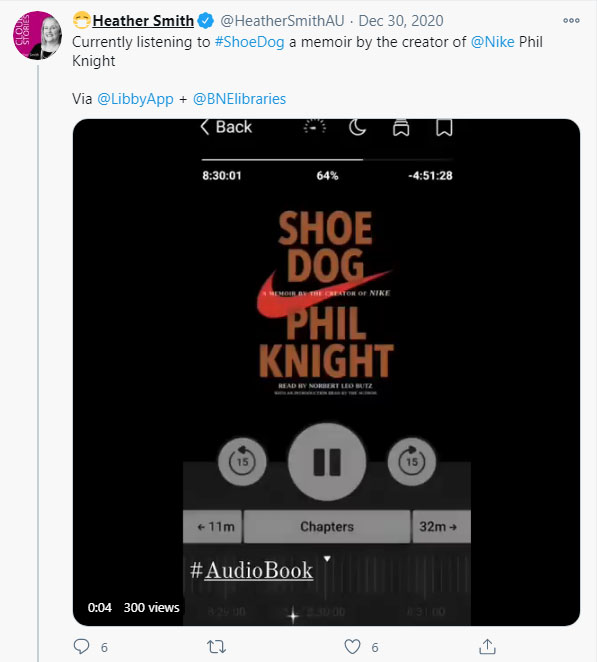Retweet using the retweet arrows icon
The height and width of the screenshot is (662, 597).
tap(216, 646)
